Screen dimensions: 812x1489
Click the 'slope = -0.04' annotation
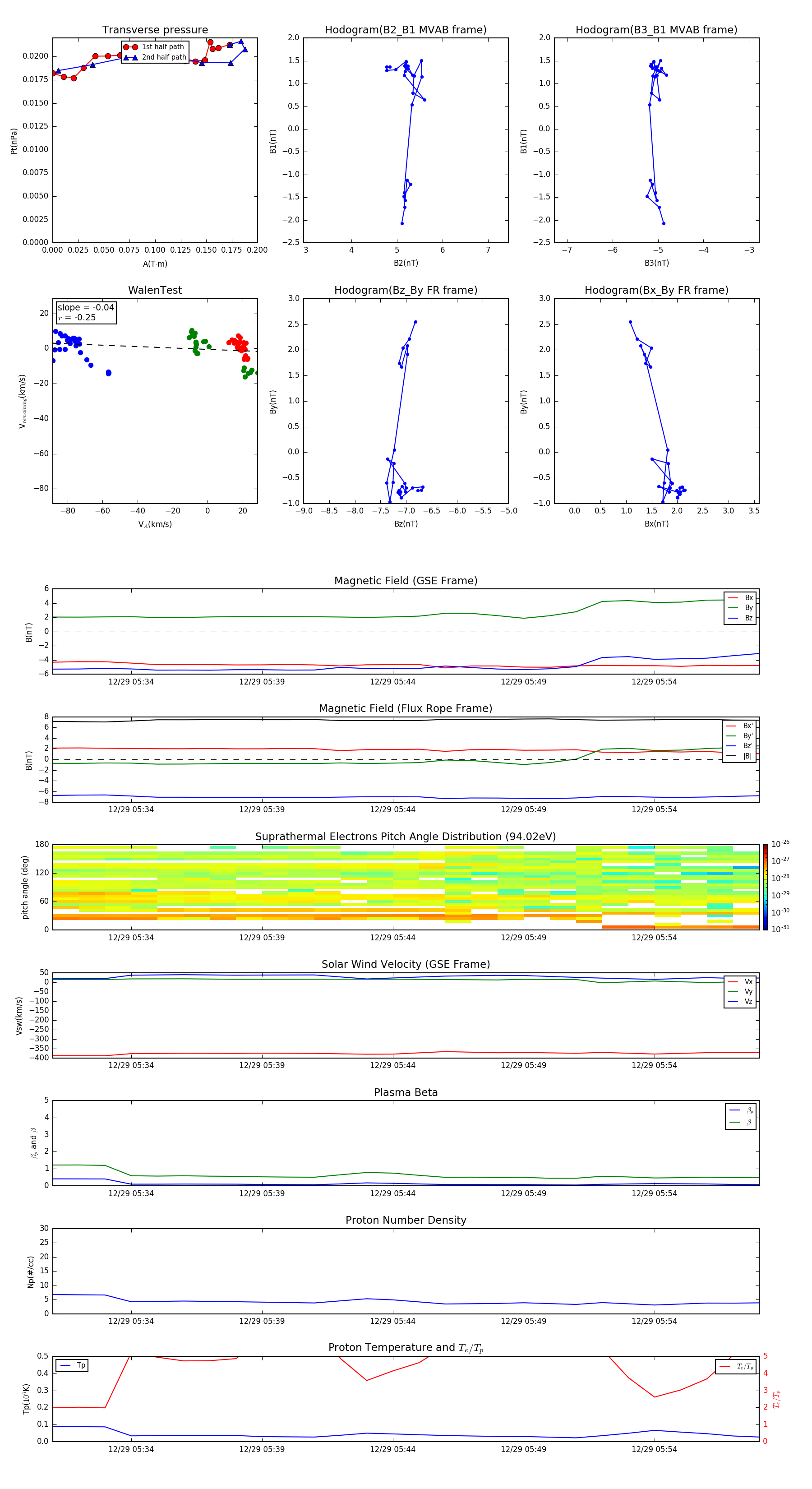[x=86, y=308]
